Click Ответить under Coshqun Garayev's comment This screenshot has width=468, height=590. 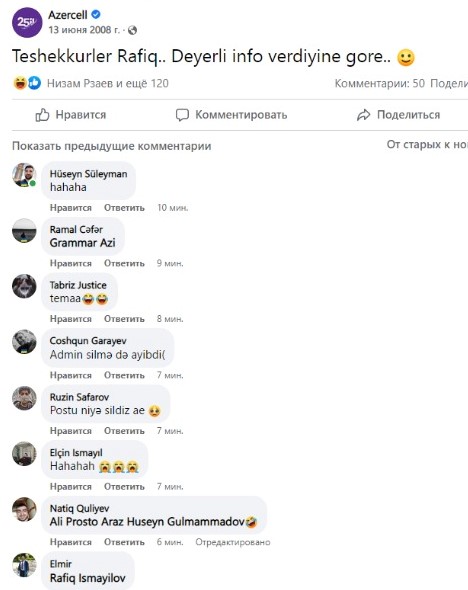(x=124, y=376)
